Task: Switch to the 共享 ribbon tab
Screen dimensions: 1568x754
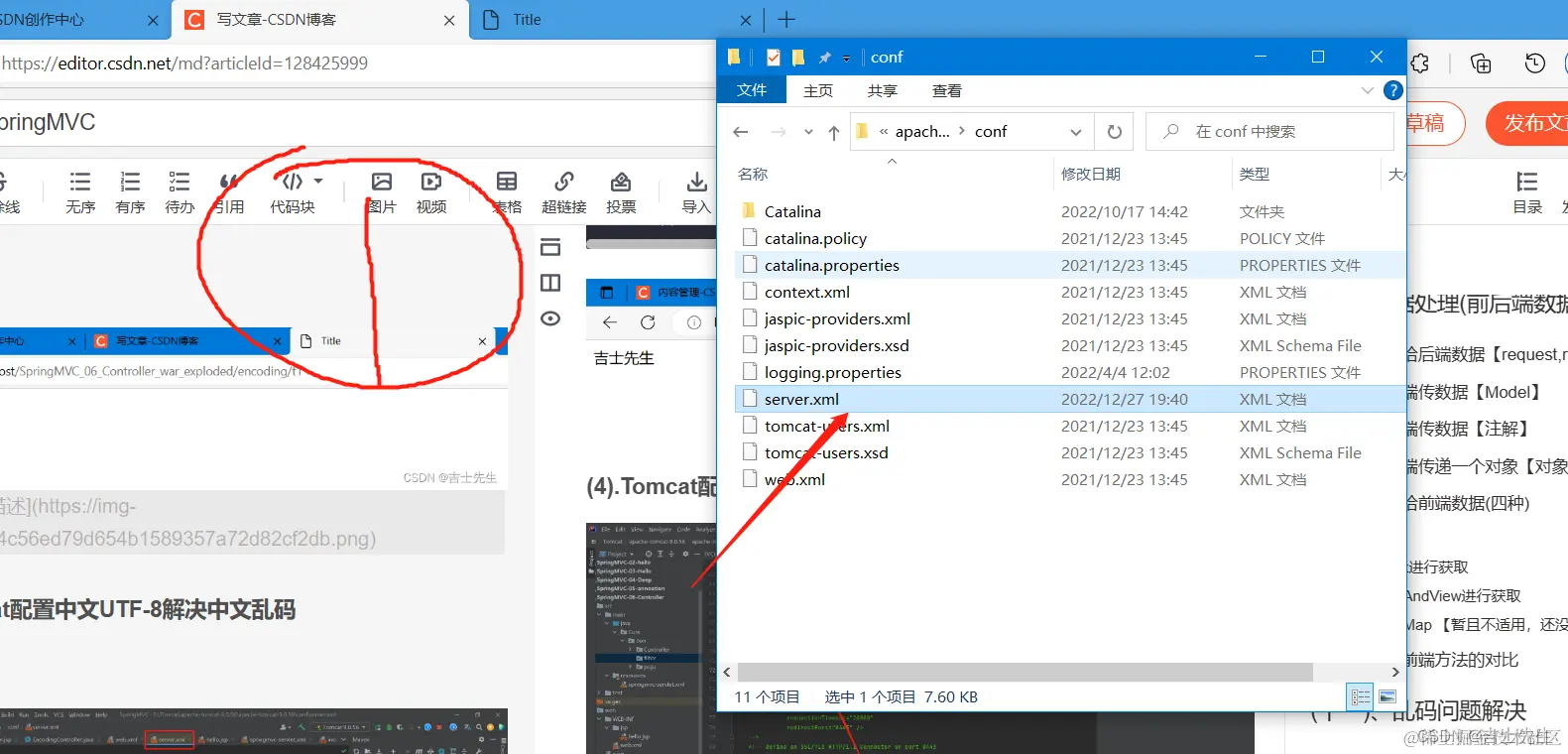Action: 883,90
